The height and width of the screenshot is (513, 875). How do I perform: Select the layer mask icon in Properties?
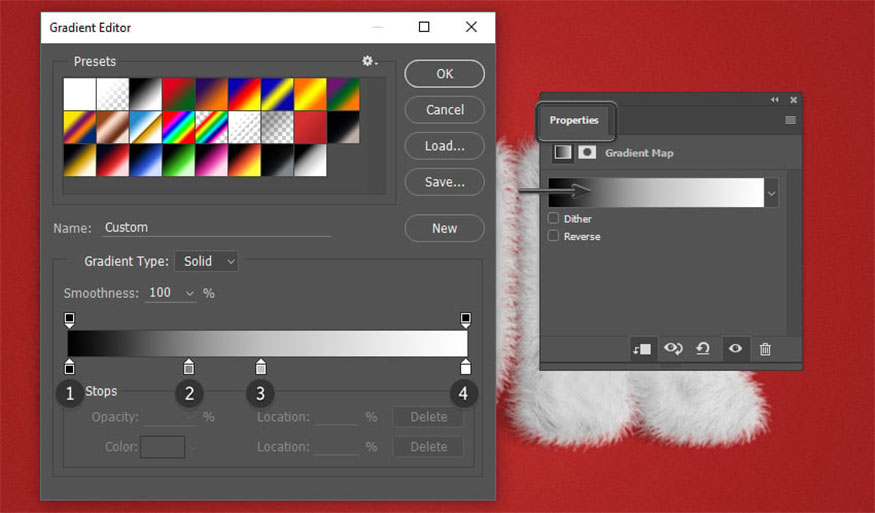click(x=587, y=153)
